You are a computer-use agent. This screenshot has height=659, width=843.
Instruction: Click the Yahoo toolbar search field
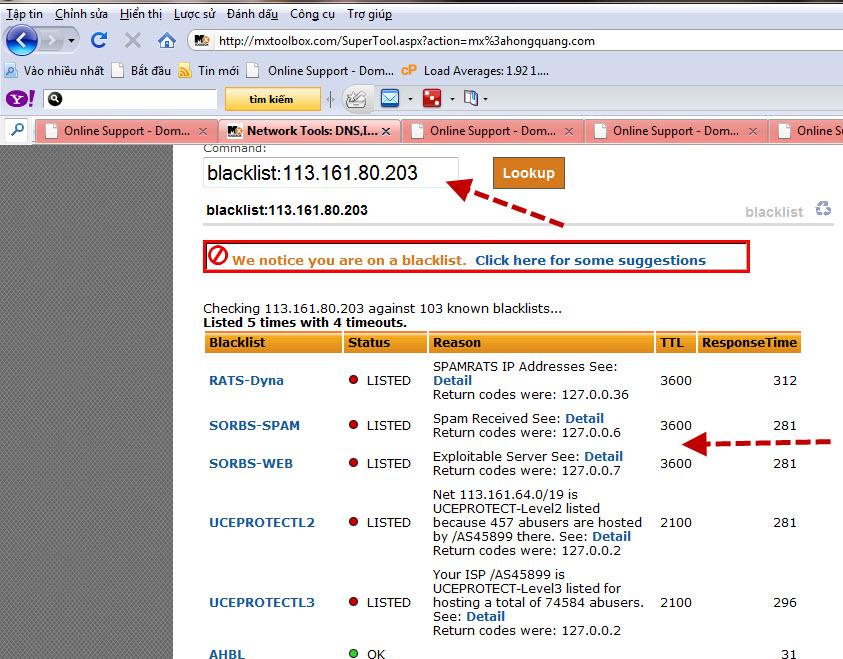(131, 99)
